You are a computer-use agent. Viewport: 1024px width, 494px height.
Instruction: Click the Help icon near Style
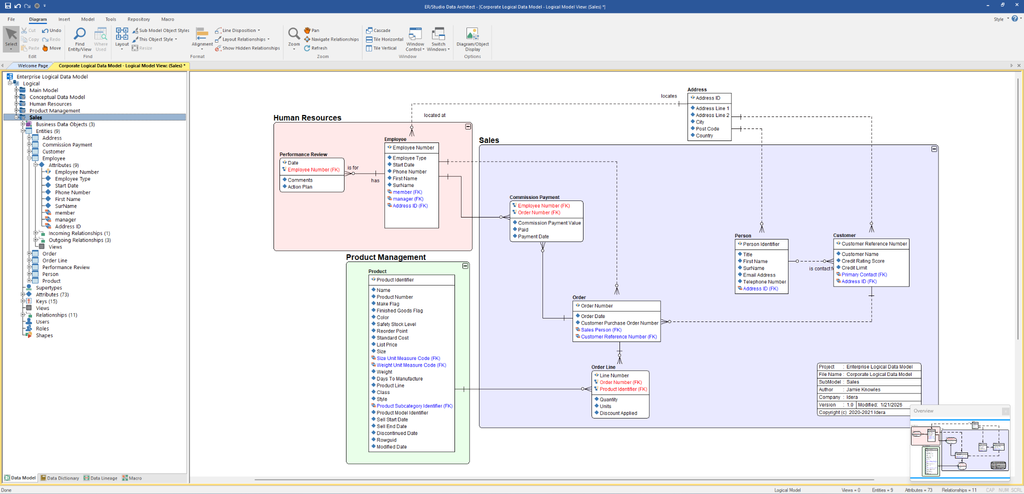pyautogui.click(x=1015, y=19)
